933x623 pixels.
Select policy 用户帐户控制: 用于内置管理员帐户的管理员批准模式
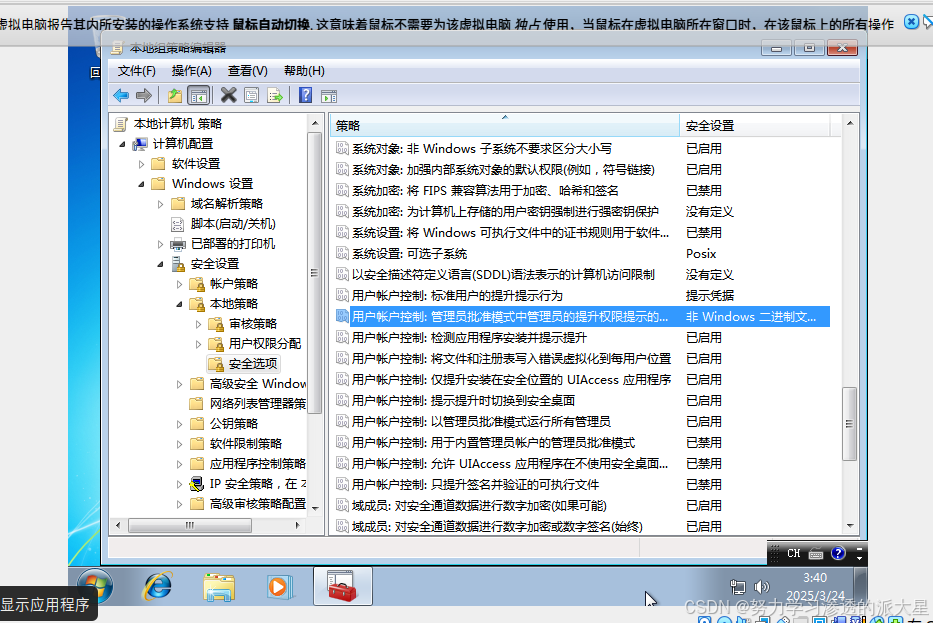tap(493, 443)
